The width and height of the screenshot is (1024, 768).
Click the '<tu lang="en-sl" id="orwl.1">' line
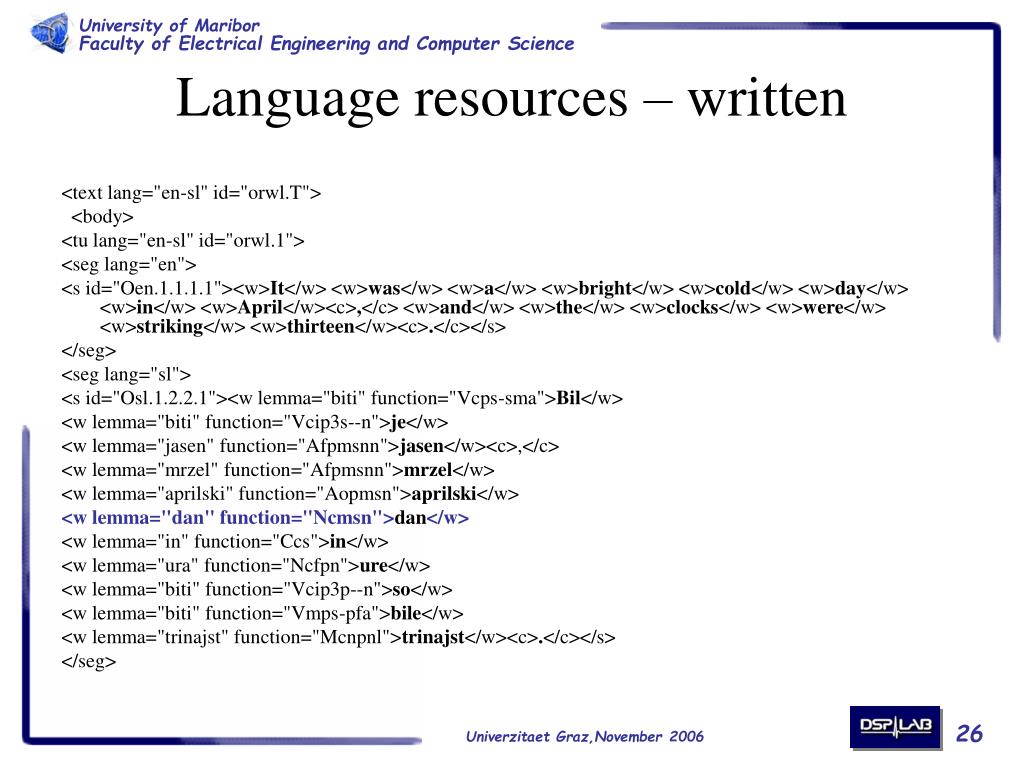[183, 241]
